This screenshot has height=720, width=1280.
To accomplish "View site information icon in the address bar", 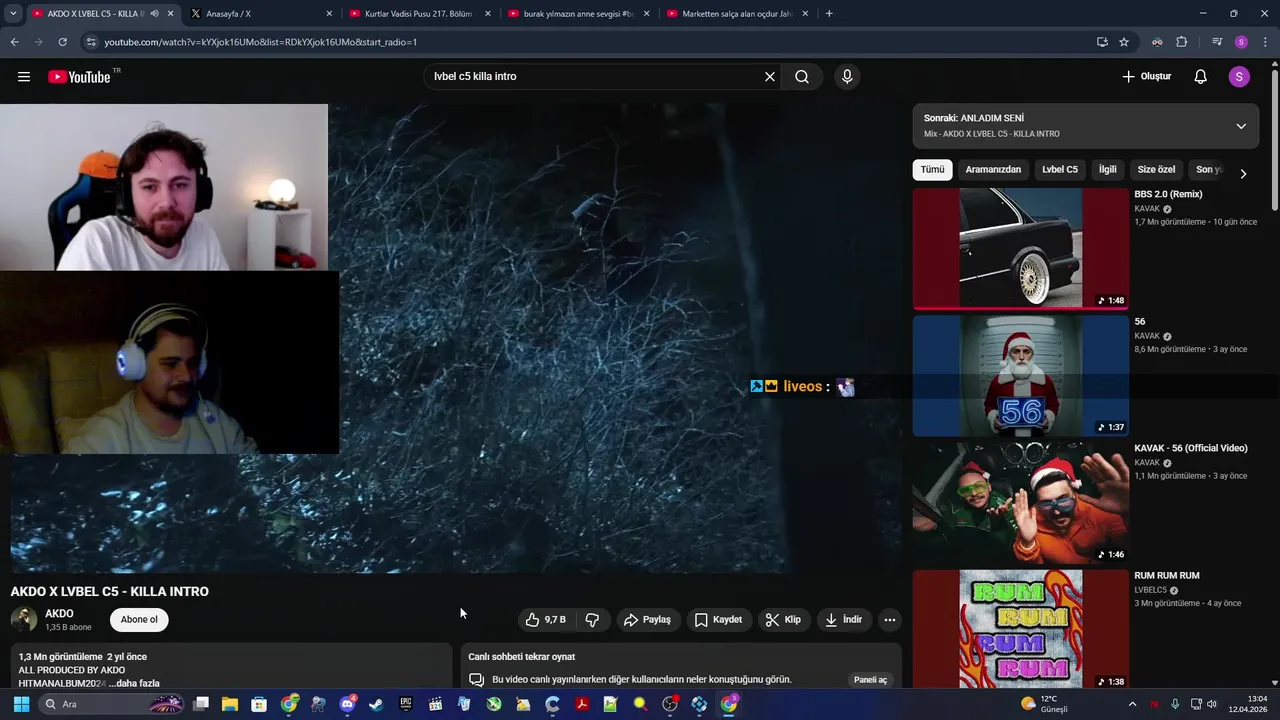I will [x=91, y=42].
